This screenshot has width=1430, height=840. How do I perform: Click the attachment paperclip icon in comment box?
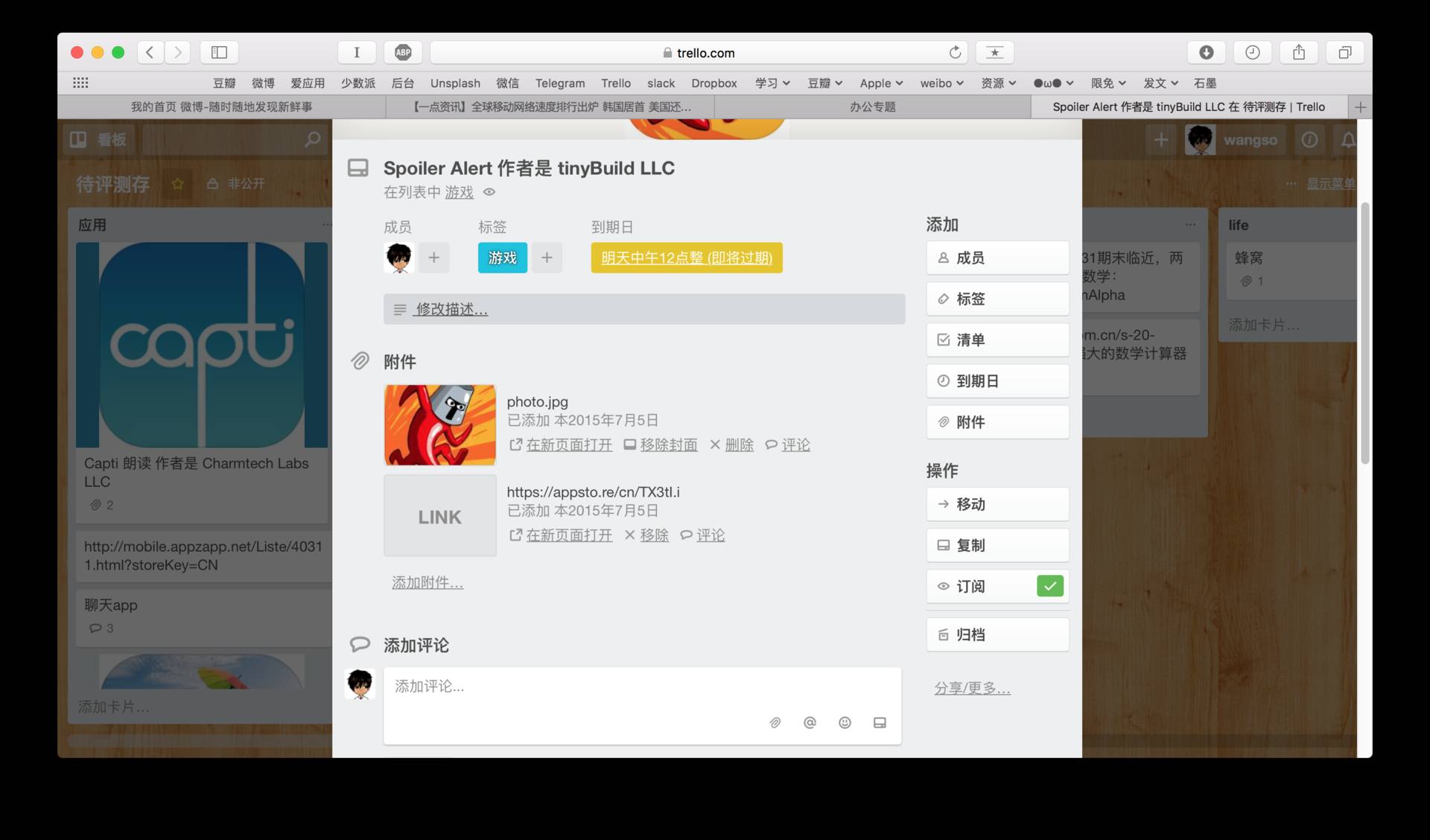[x=775, y=722]
